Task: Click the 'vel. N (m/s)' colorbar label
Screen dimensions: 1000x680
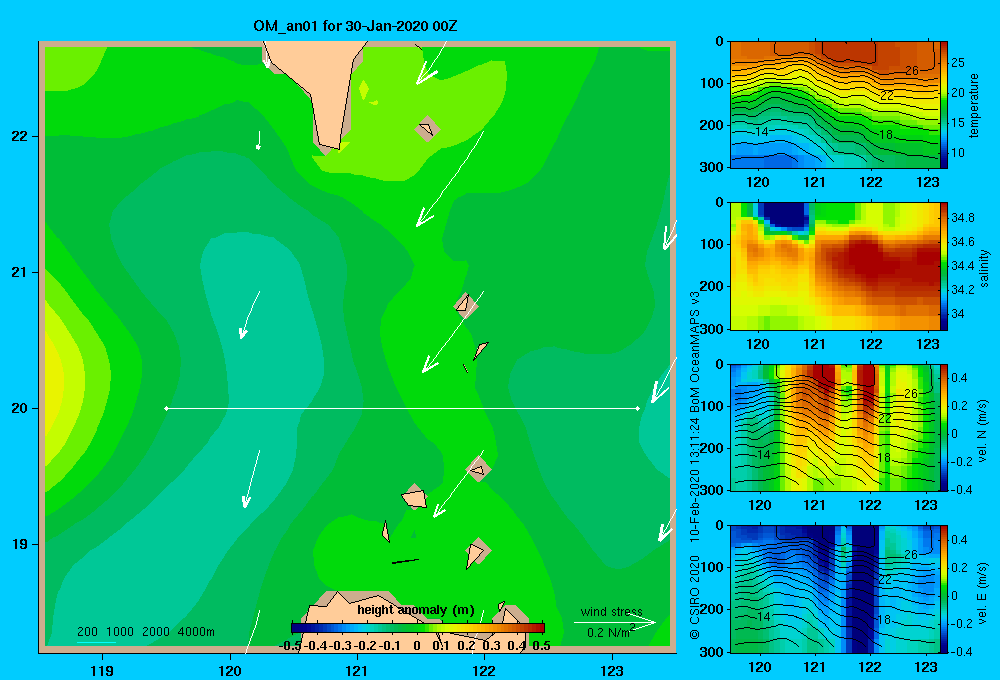Action: (983, 431)
